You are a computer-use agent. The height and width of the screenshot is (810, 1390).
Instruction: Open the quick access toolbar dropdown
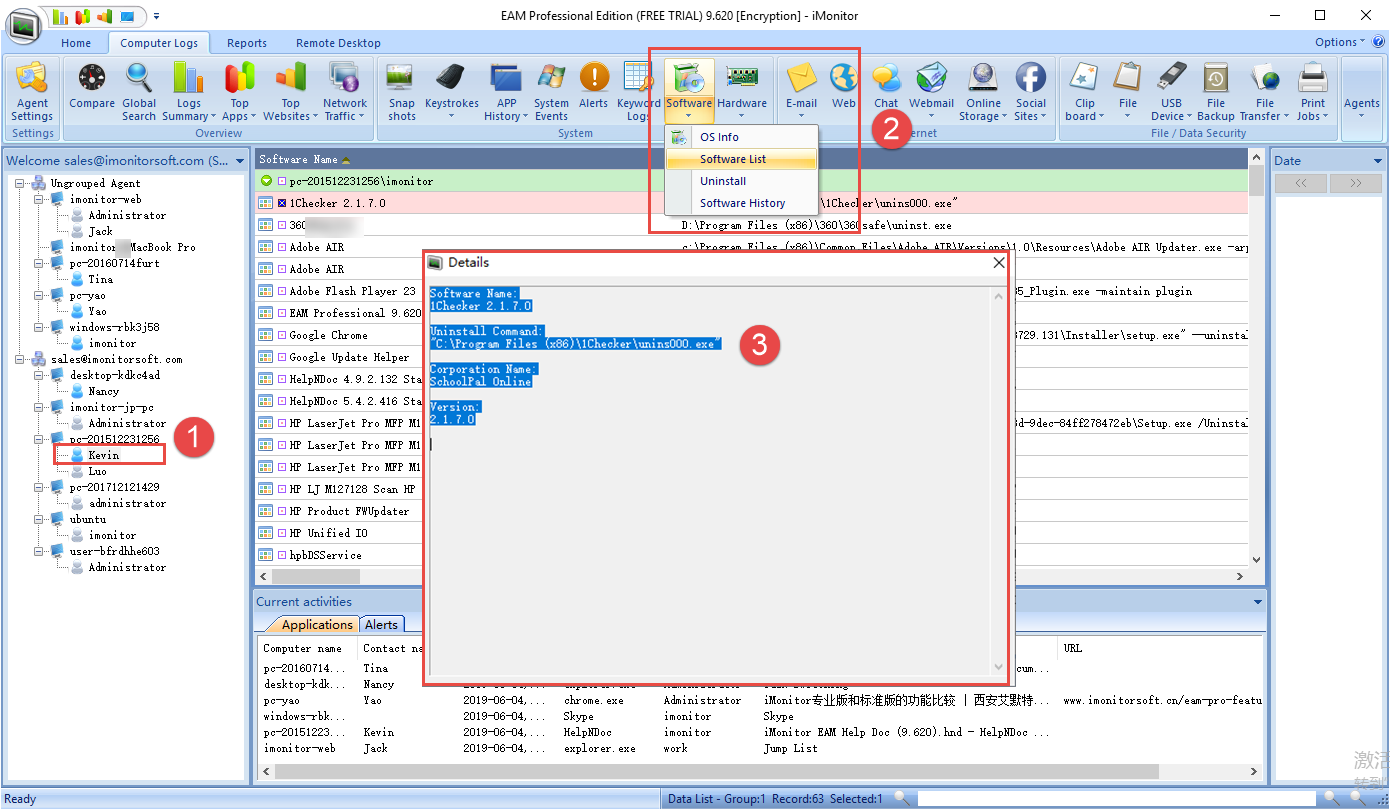click(157, 16)
